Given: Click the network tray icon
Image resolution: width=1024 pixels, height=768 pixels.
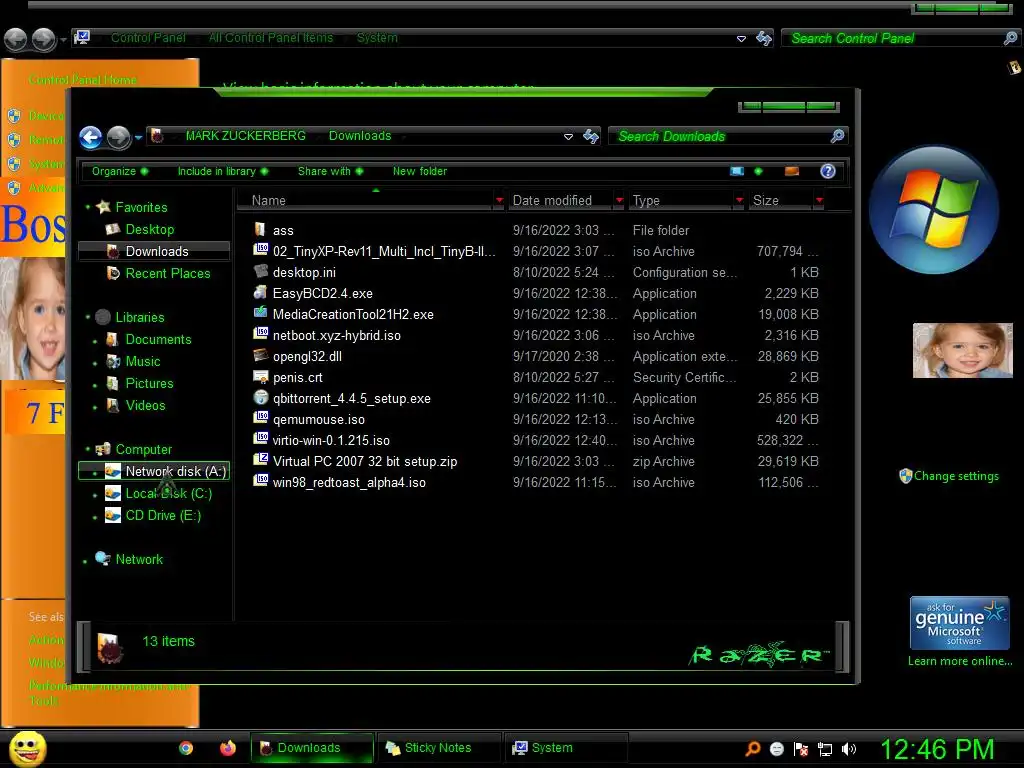Looking at the screenshot, I should click(x=825, y=749).
